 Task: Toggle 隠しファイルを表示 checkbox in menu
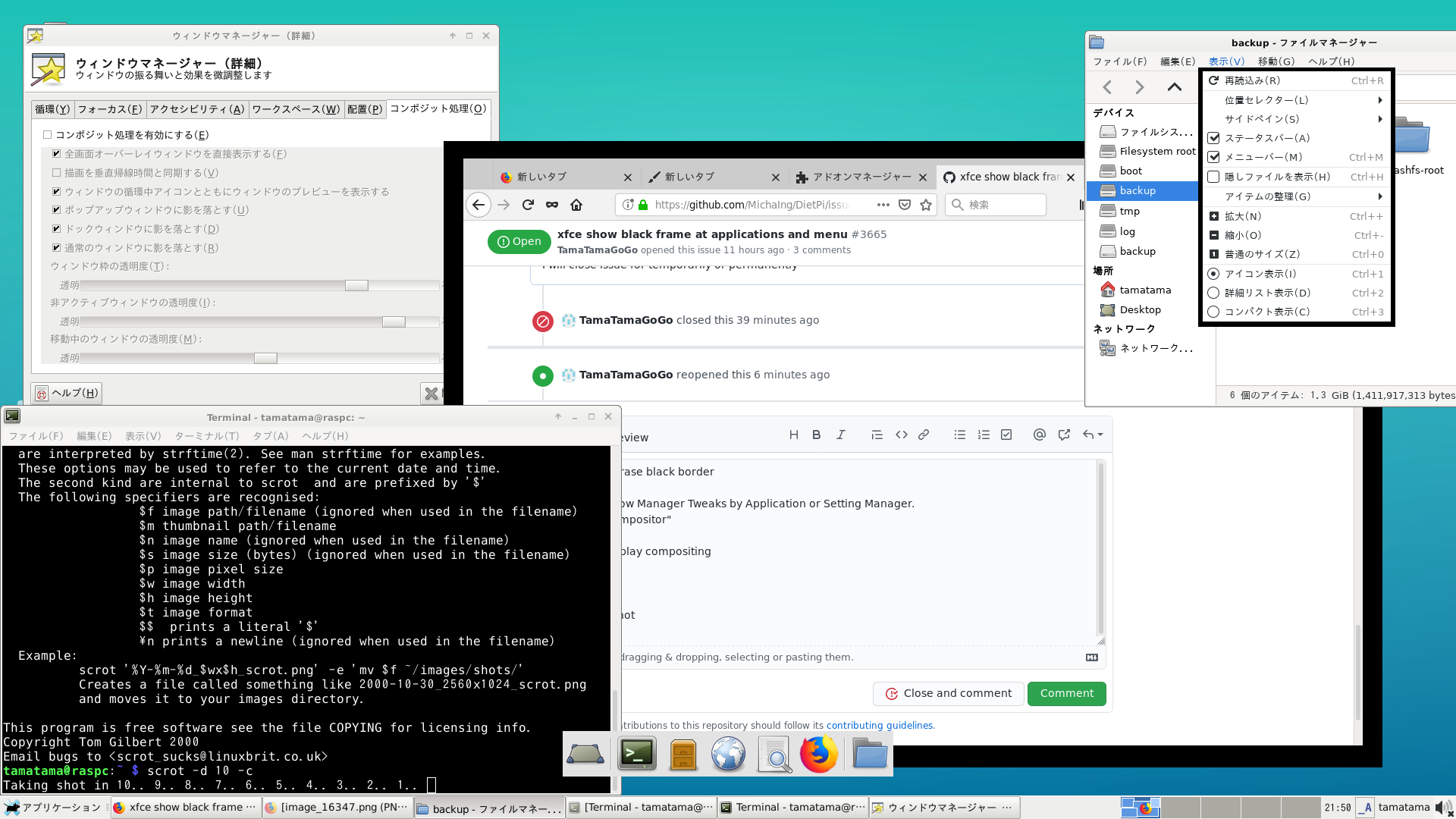1213,177
